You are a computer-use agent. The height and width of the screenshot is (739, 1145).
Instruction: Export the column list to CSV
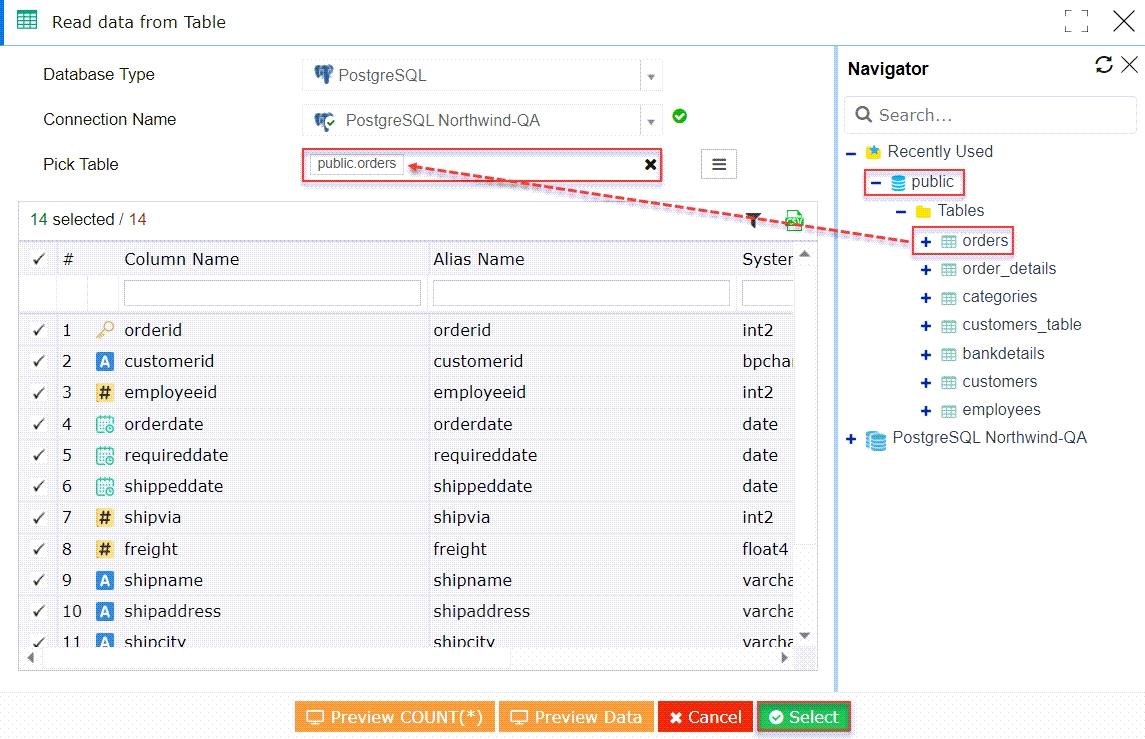point(793,220)
